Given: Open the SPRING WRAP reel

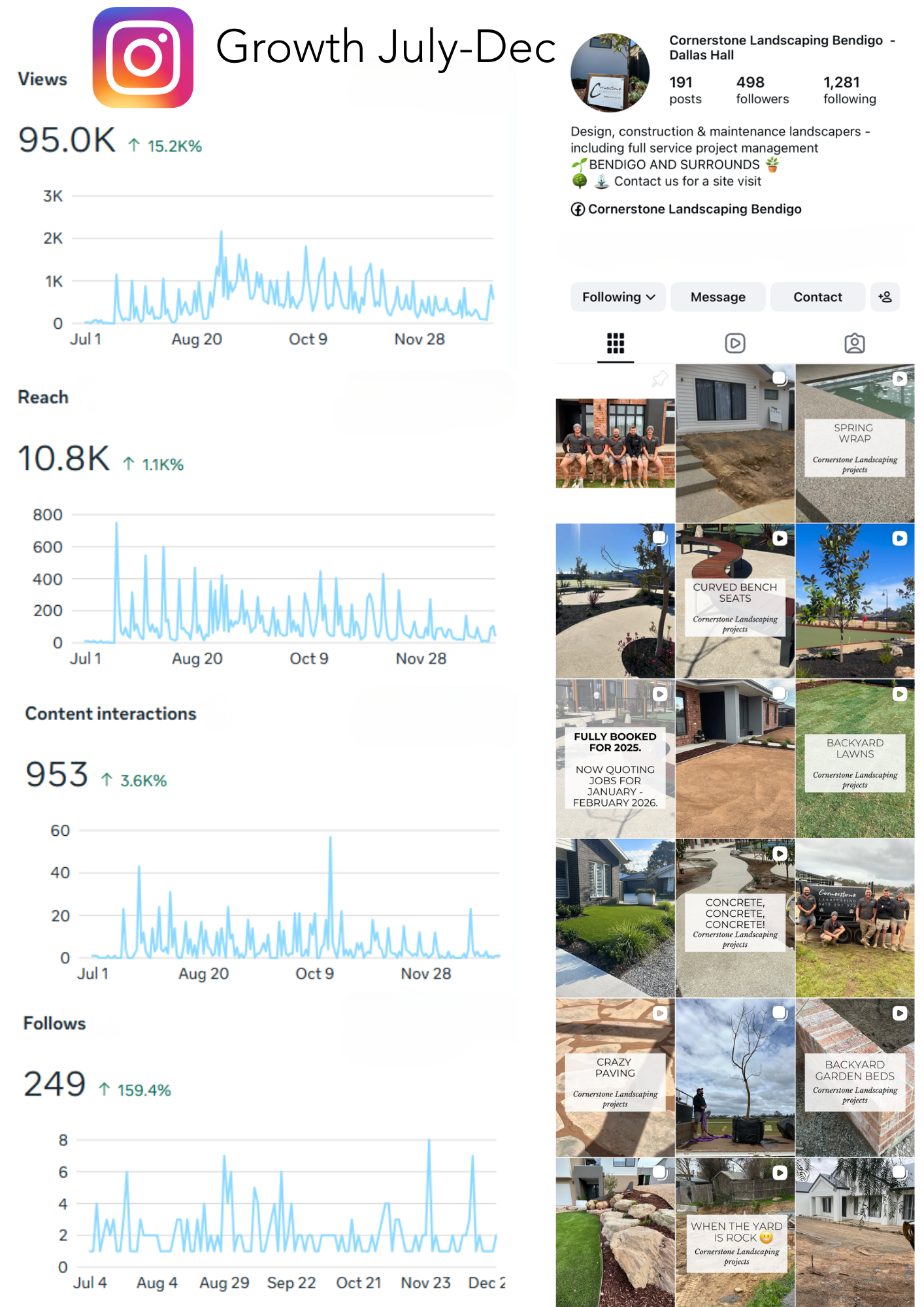Looking at the screenshot, I should tap(855, 443).
